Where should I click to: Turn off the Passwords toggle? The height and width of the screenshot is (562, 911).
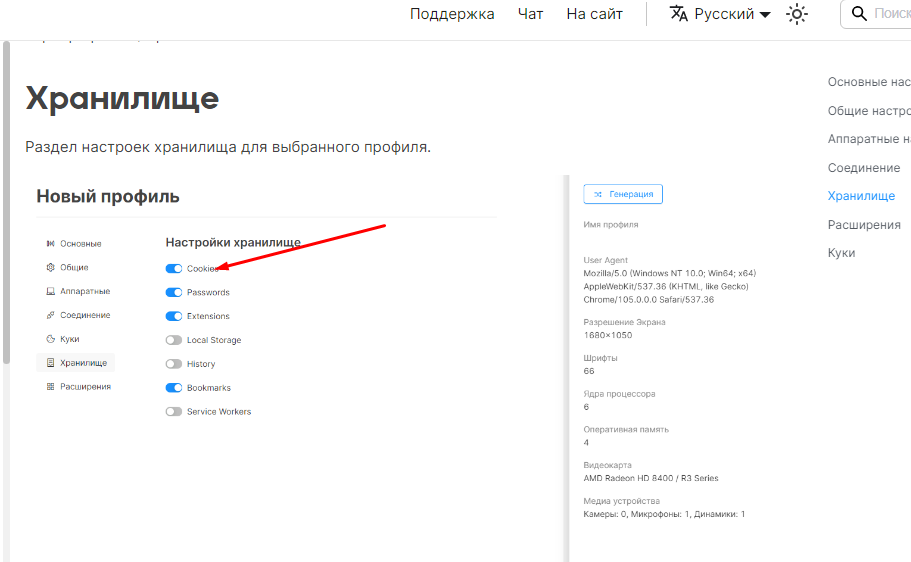point(174,292)
